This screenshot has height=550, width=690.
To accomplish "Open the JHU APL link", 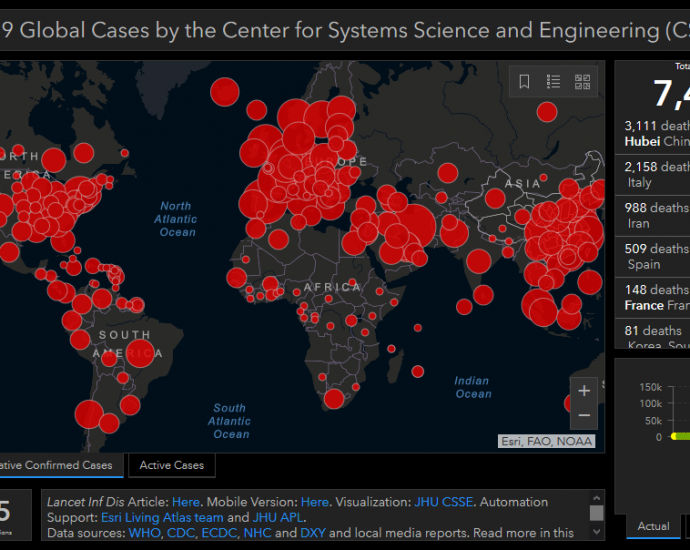I will (277, 517).
